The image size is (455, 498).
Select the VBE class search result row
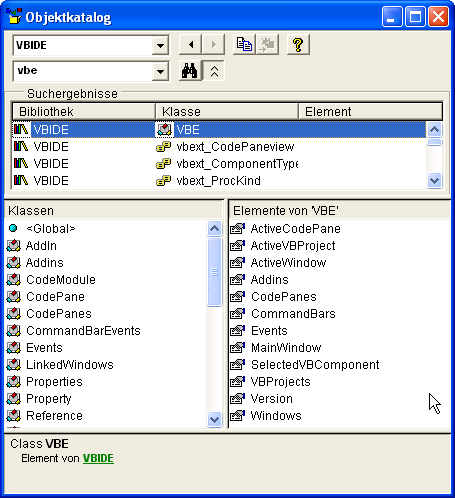[219, 130]
